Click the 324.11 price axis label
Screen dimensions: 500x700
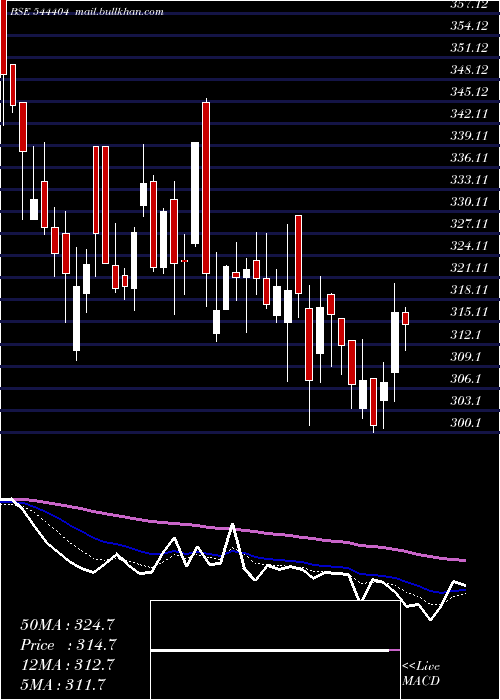[469, 246]
